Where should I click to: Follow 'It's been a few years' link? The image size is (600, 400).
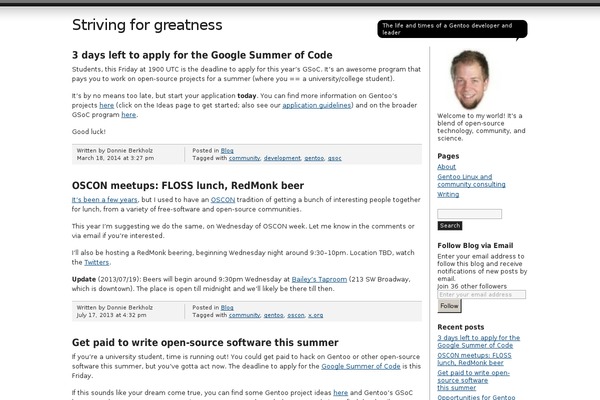104,200
